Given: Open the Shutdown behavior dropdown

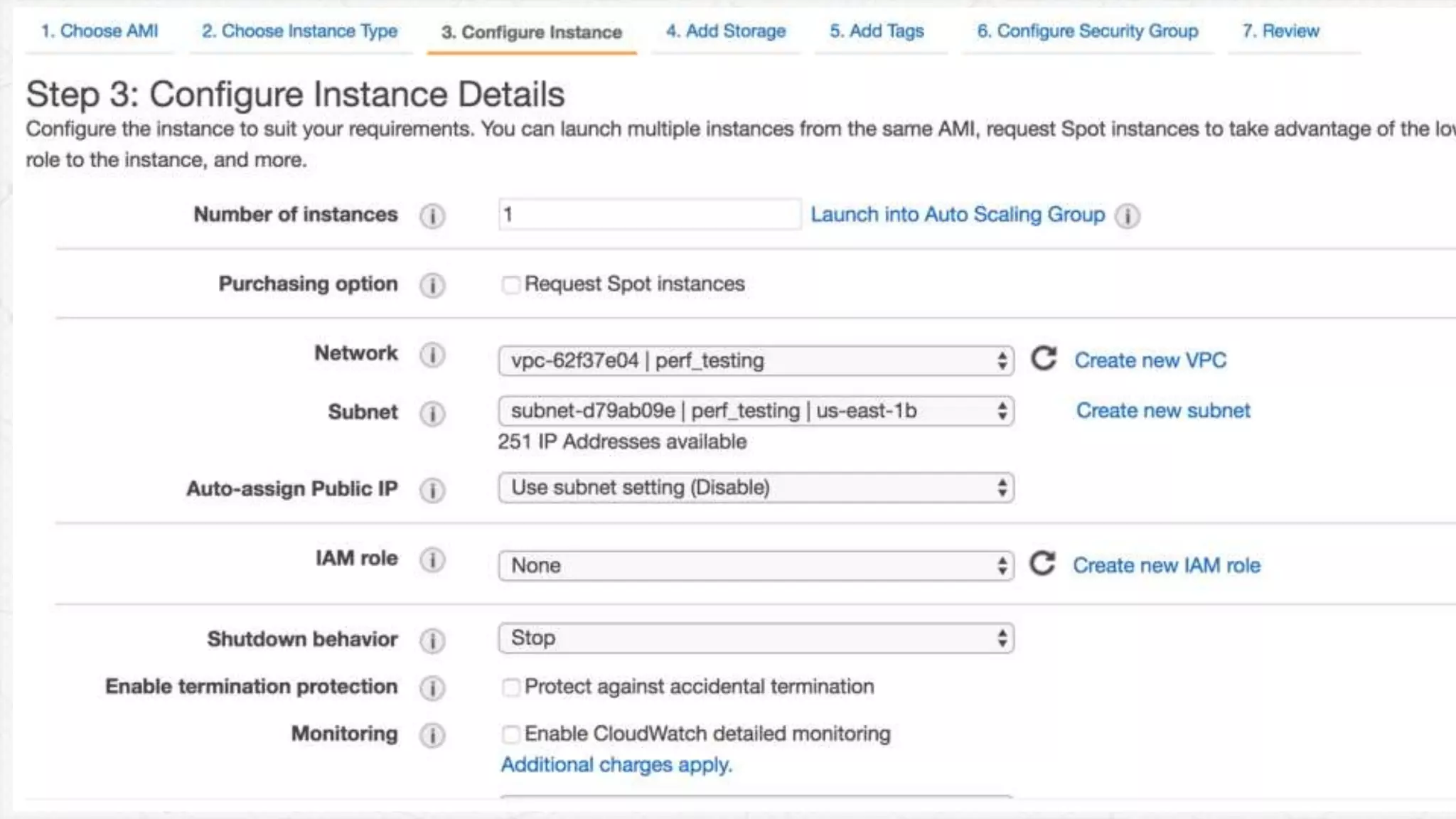Looking at the screenshot, I should point(756,638).
